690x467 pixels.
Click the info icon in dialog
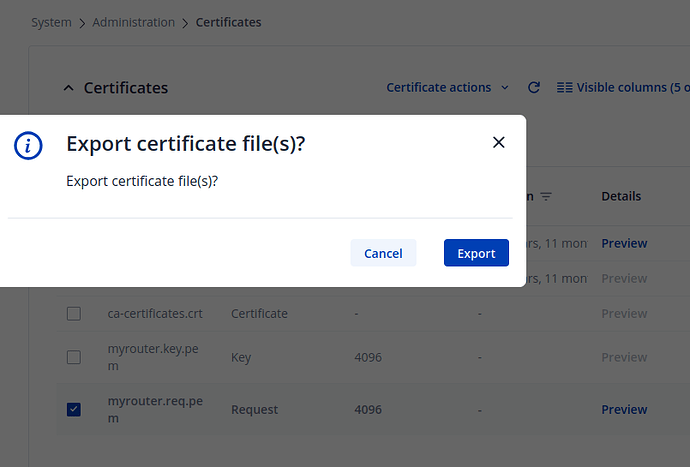[x=28, y=145]
